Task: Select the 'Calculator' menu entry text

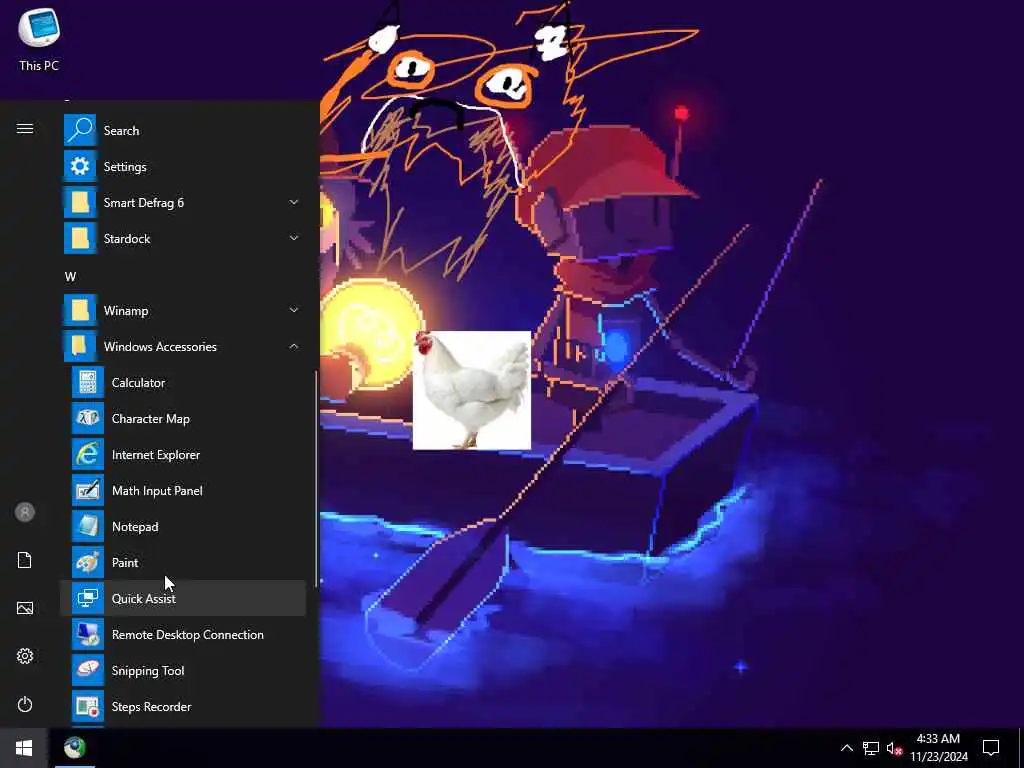Action: [x=138, y=383]
